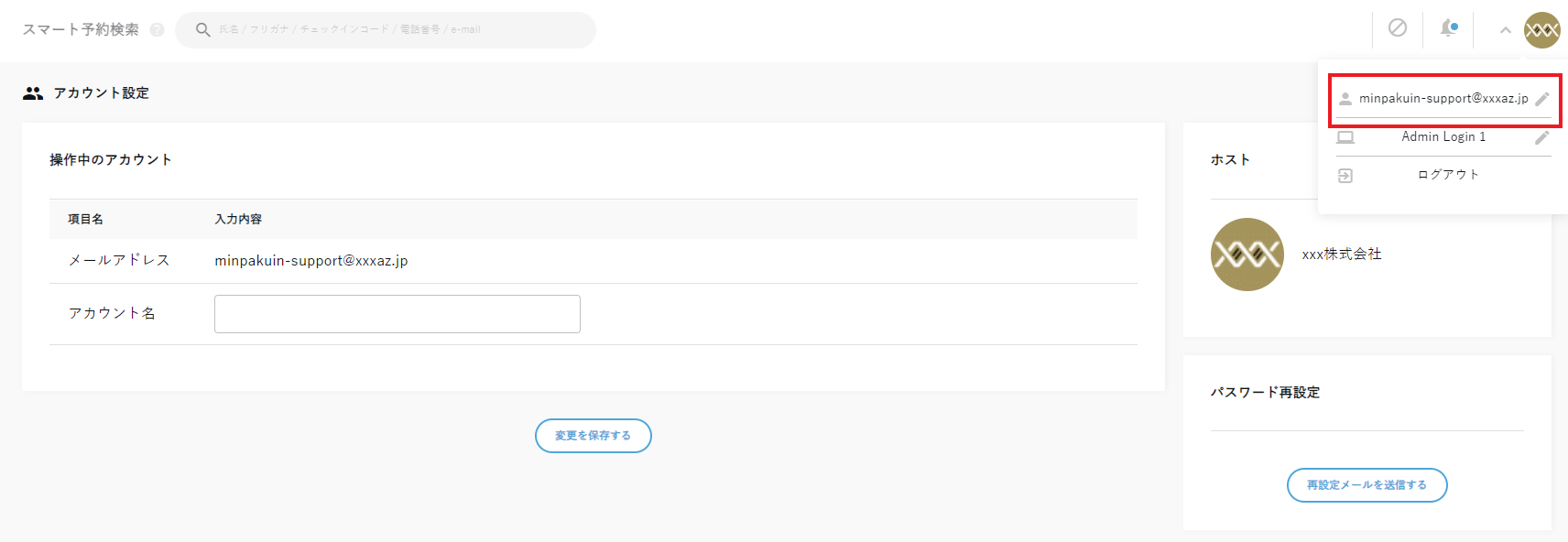
Task: Click the logout arrow icon
Action: 1345,176
